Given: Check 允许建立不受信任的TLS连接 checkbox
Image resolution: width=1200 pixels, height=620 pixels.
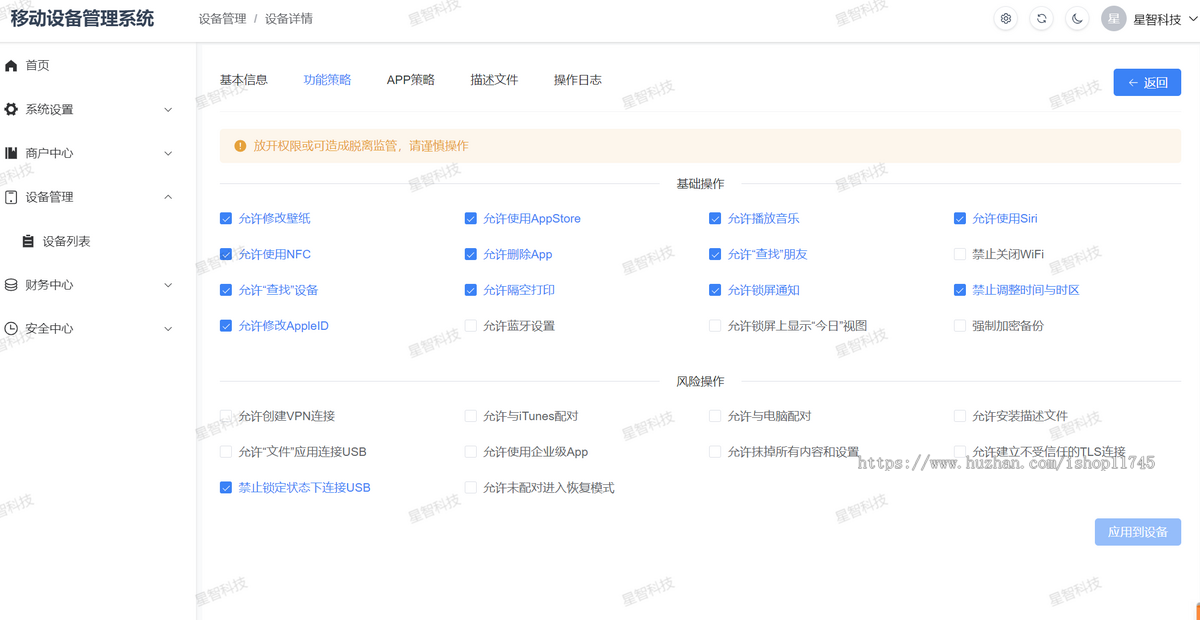Looking at the screenshot, I should (960, 452).
